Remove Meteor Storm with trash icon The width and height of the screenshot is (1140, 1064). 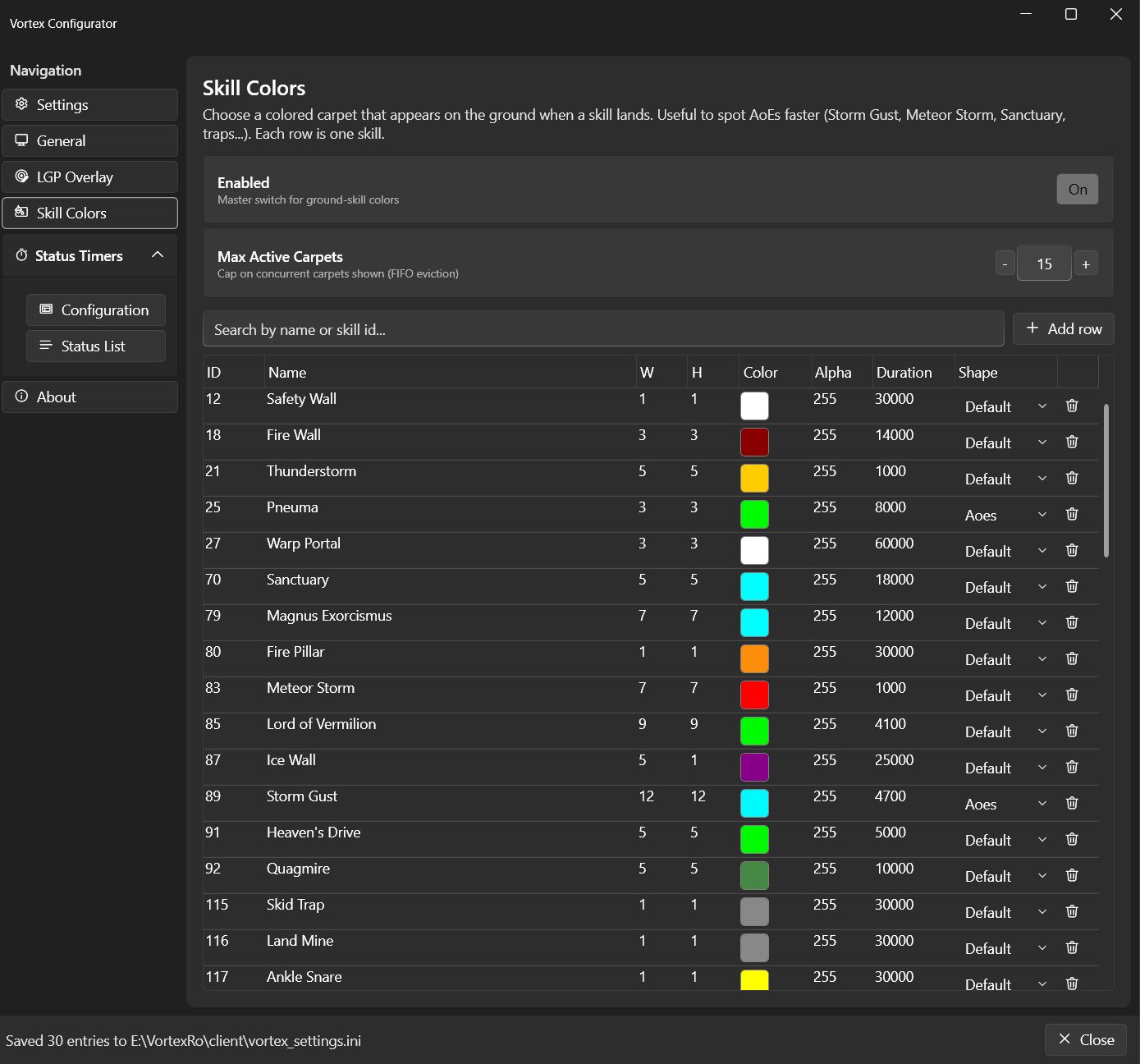tap(1072, 695)
